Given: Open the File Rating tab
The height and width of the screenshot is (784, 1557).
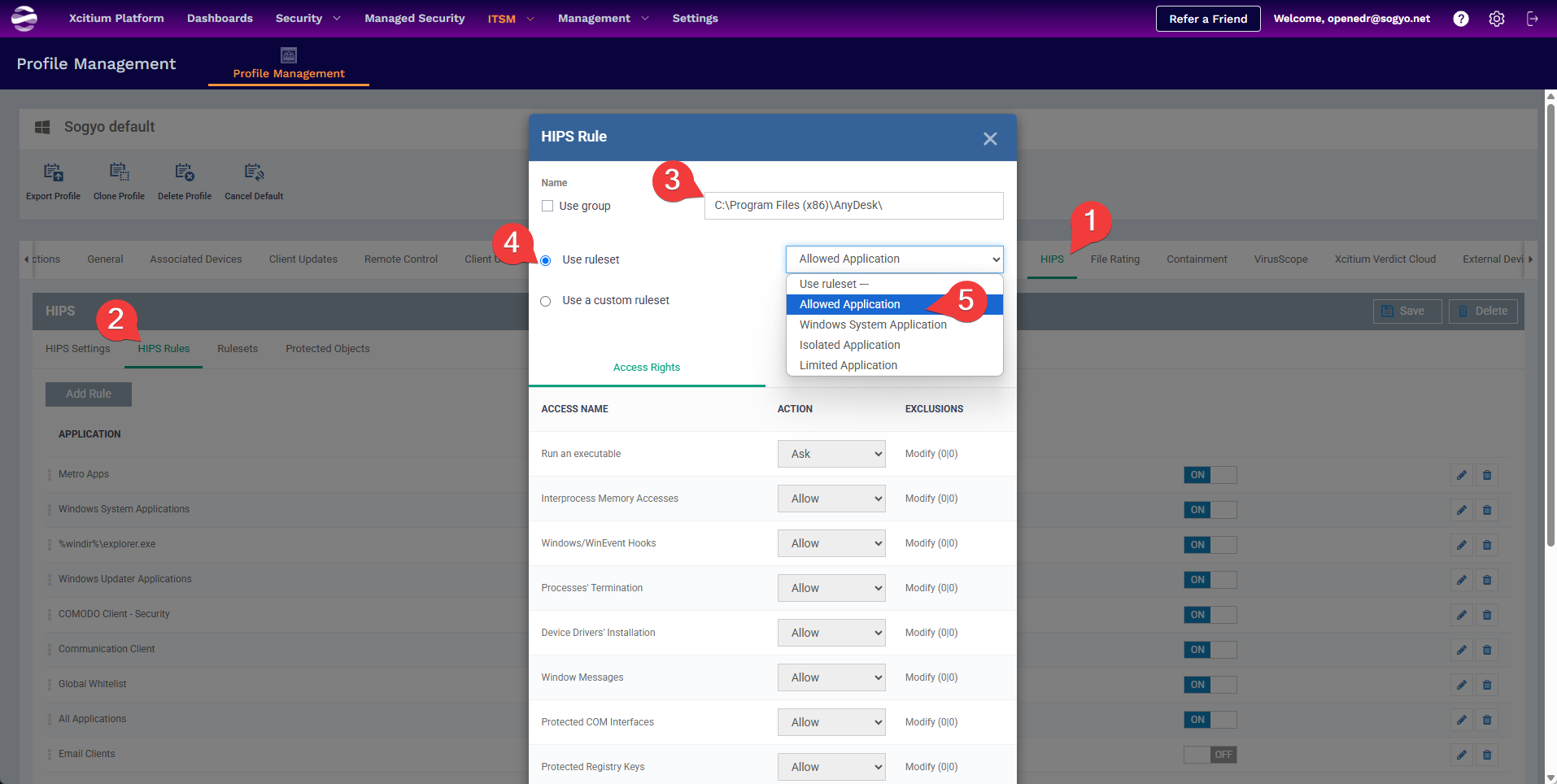Looking at the screenshot, I should click(x=1115, y=259).
